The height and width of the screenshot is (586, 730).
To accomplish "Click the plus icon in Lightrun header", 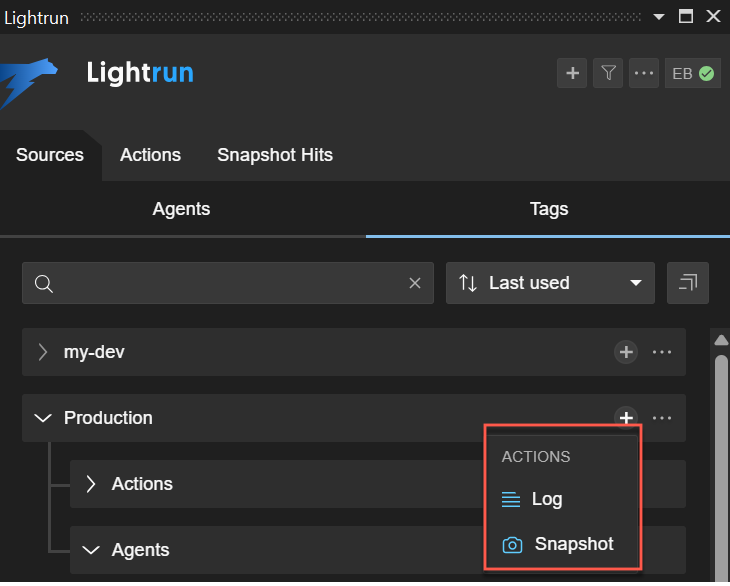I will point(572,73).
